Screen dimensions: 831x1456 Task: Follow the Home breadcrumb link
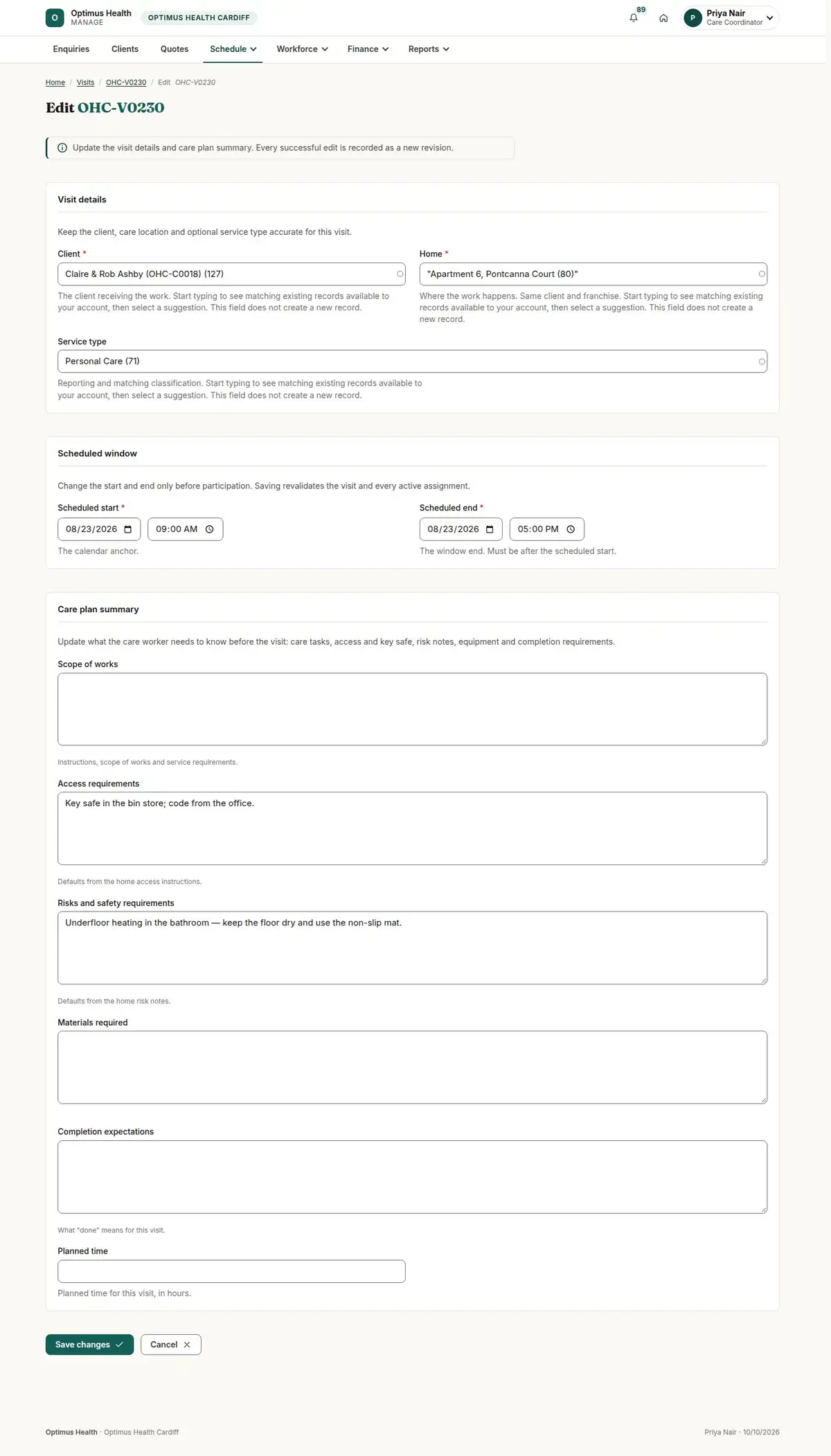coord(55,82)
